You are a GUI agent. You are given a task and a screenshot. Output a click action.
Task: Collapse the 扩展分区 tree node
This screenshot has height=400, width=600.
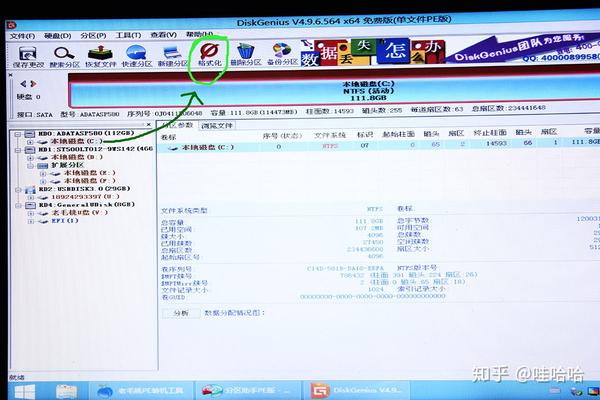click(30, 166)
